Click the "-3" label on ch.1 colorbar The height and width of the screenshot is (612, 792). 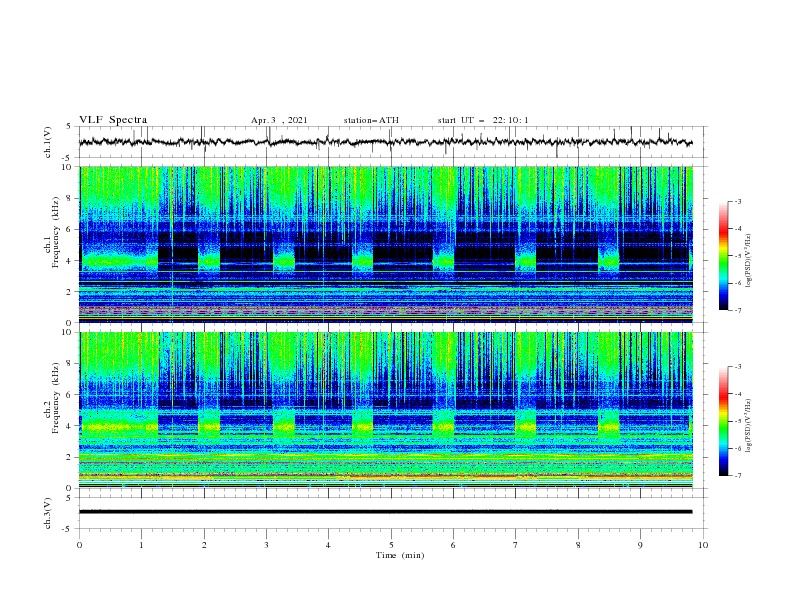coord(738,201)
